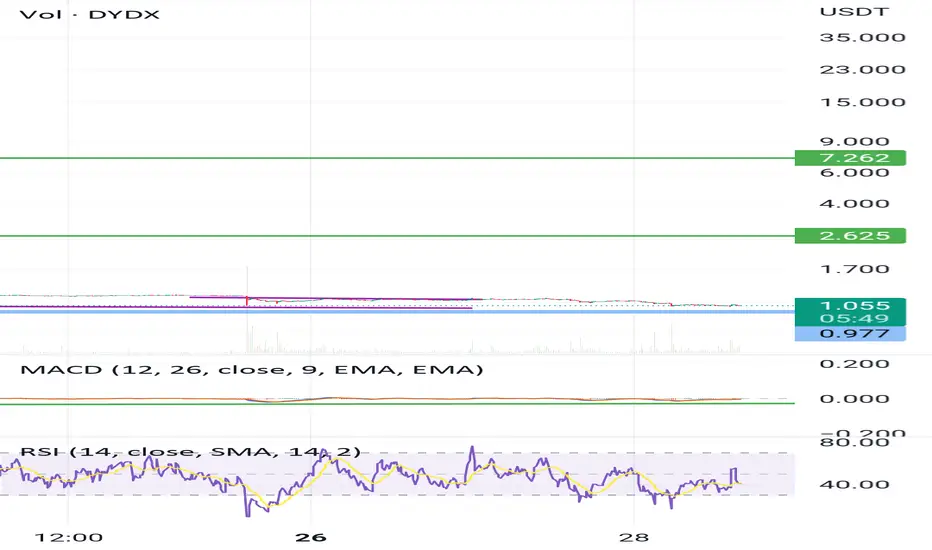Click the 80.00 RSI axis value

pos(854,442)
